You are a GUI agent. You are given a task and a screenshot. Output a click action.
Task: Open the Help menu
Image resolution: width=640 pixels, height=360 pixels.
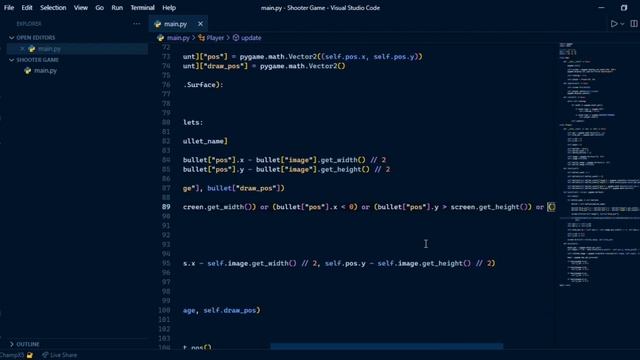tap(169, 8)
